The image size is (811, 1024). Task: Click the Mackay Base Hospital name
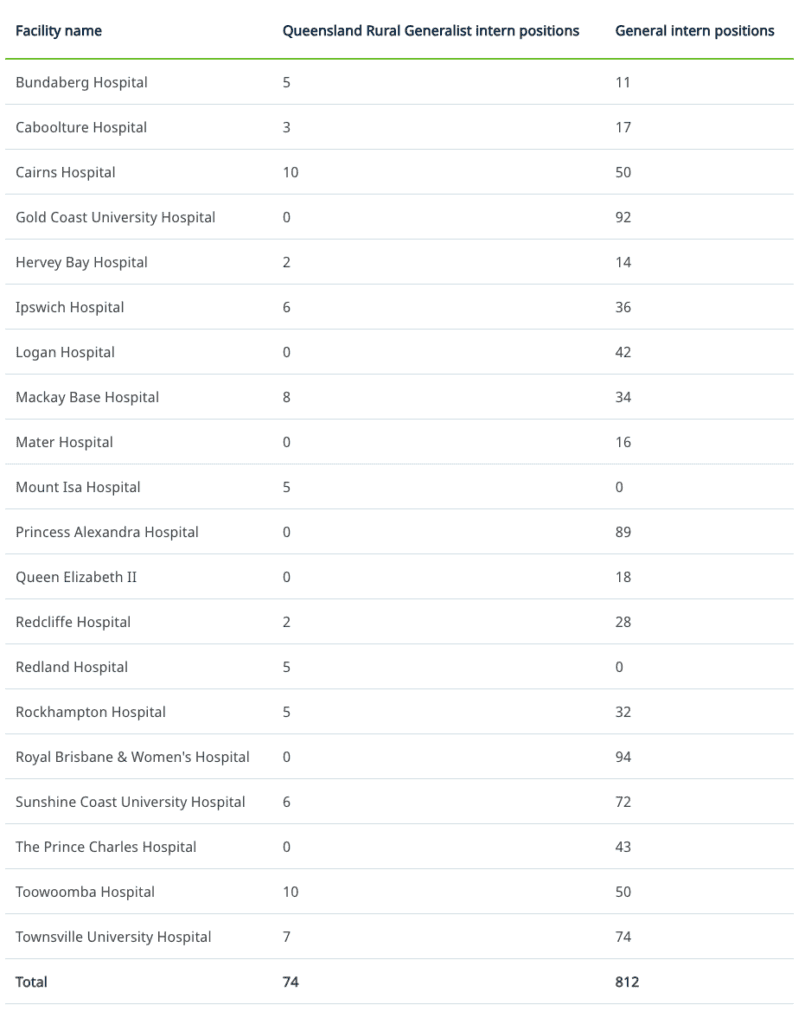(x=87, y=397)
